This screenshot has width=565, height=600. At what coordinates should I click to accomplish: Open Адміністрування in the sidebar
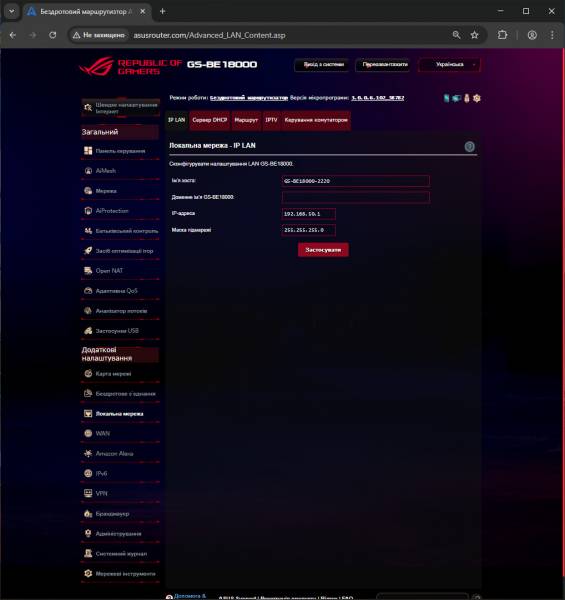(120, 533)
